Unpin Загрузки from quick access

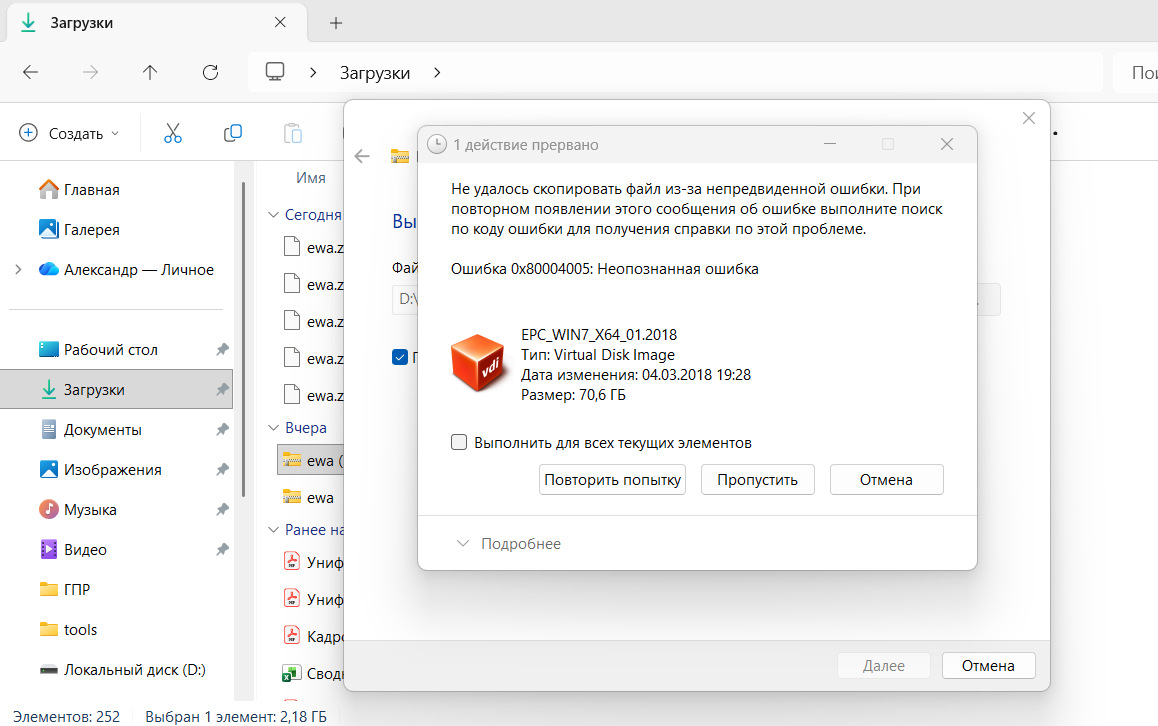pyautogui.click(x=222, y=389)
